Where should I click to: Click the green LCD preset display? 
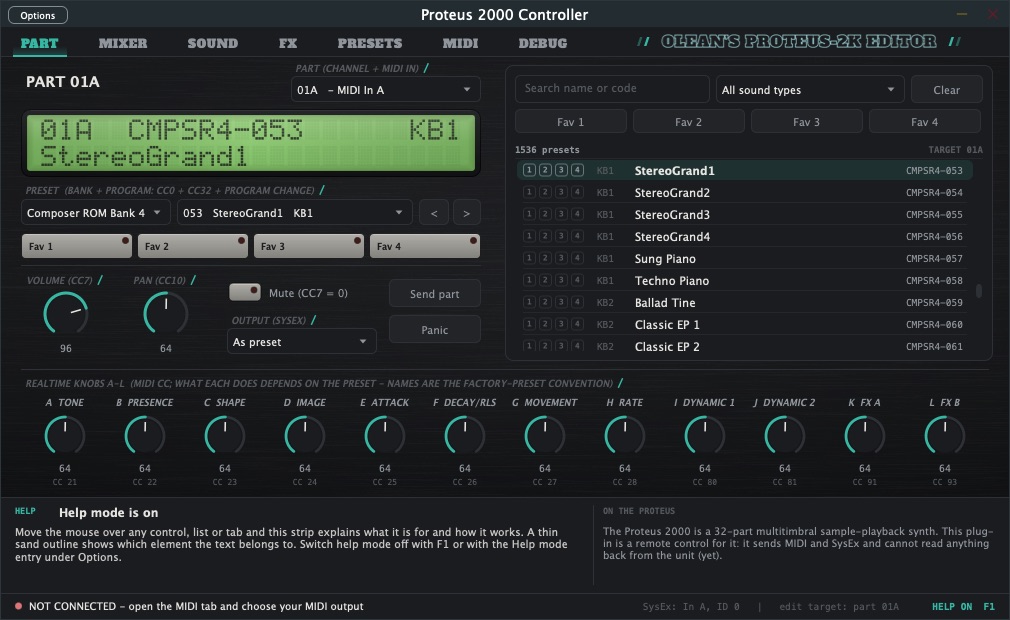(251, 144)
